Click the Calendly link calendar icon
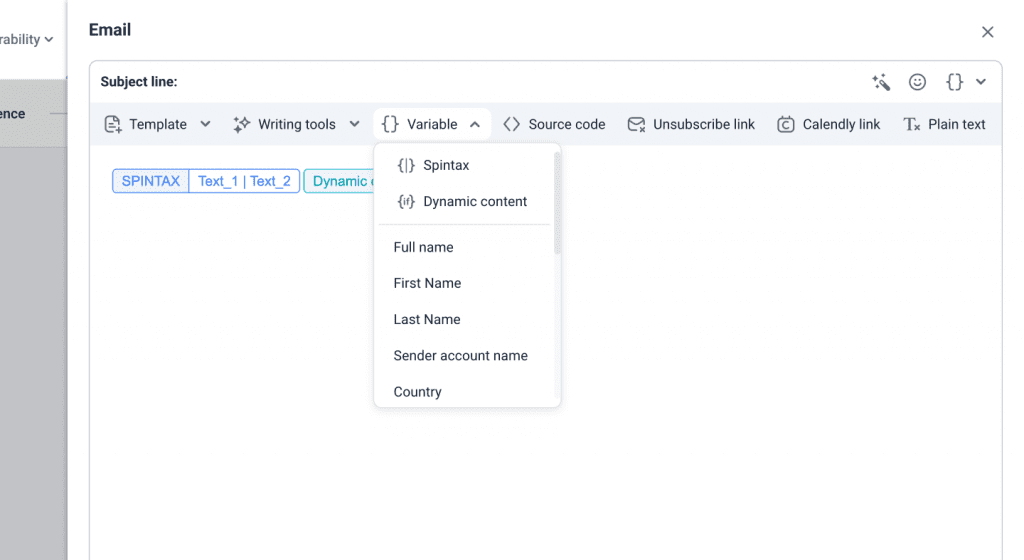The width and height of the screenshot is (1024, 560). click(786, 124)
